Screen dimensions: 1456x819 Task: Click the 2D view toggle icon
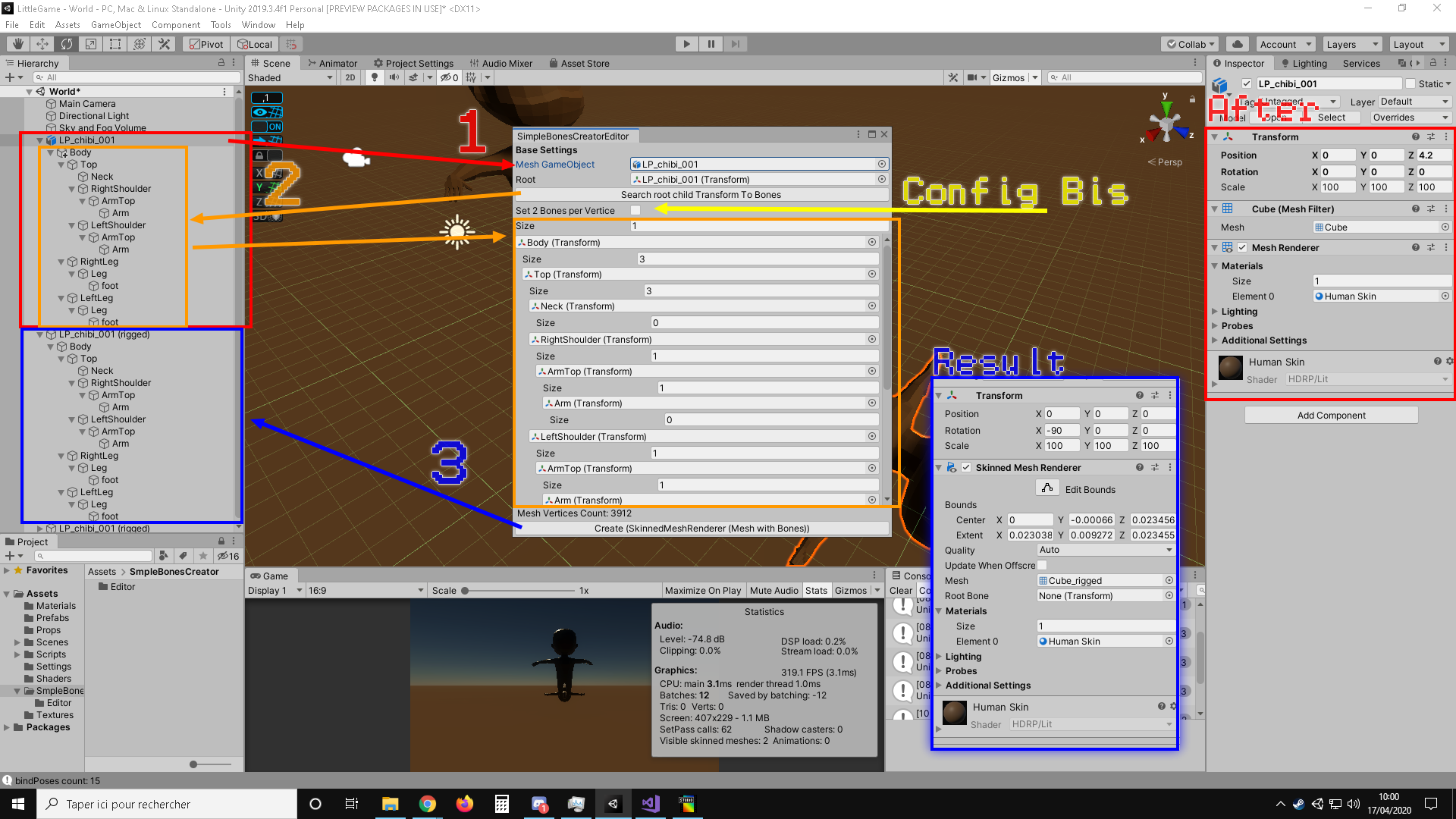coord(351,77)
